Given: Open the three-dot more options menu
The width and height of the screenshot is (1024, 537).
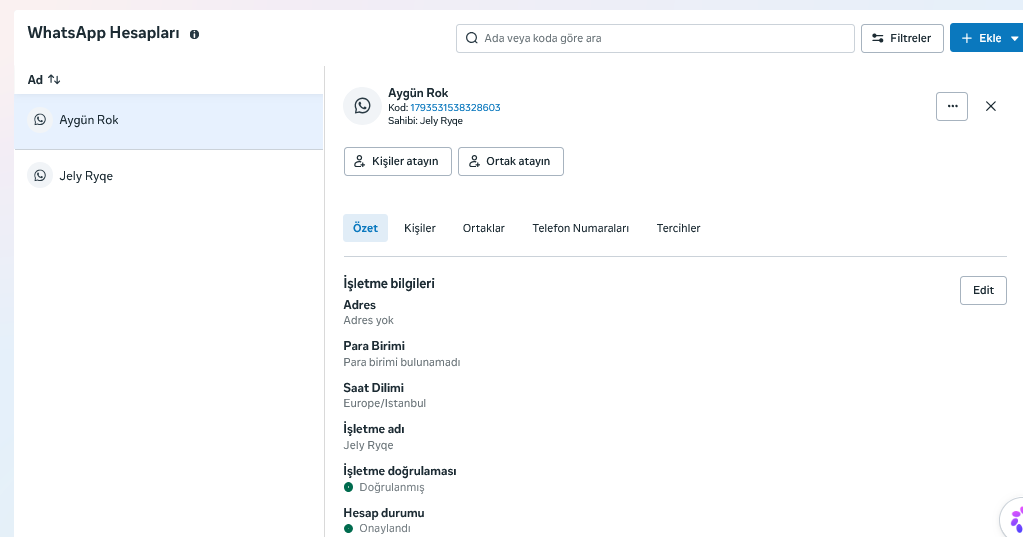Looking at the screenshot, I should (952, 106).
